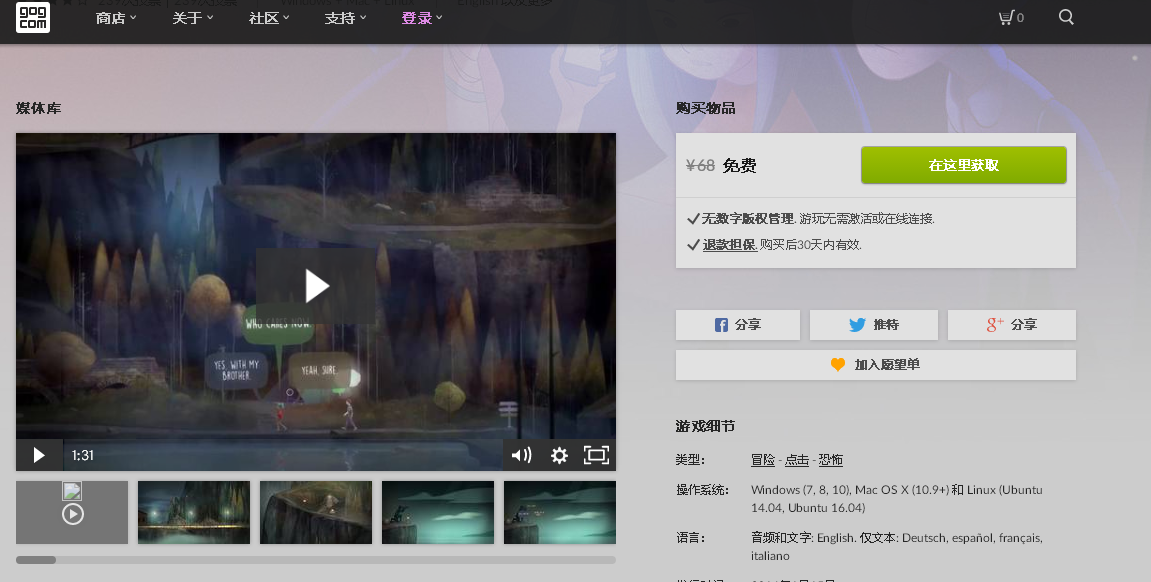Open the 退款担保 refund guarantee link

(730, 244)
